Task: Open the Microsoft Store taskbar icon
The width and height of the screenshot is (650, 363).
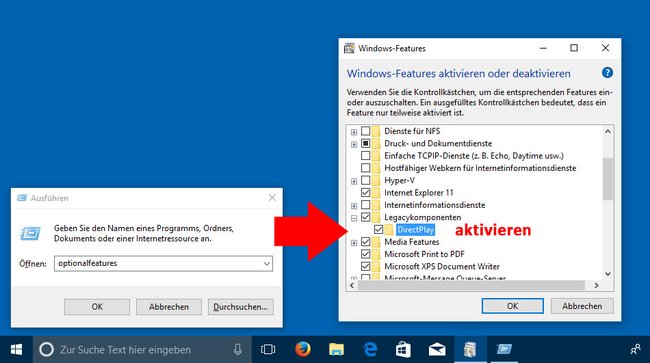Action: 403,349
